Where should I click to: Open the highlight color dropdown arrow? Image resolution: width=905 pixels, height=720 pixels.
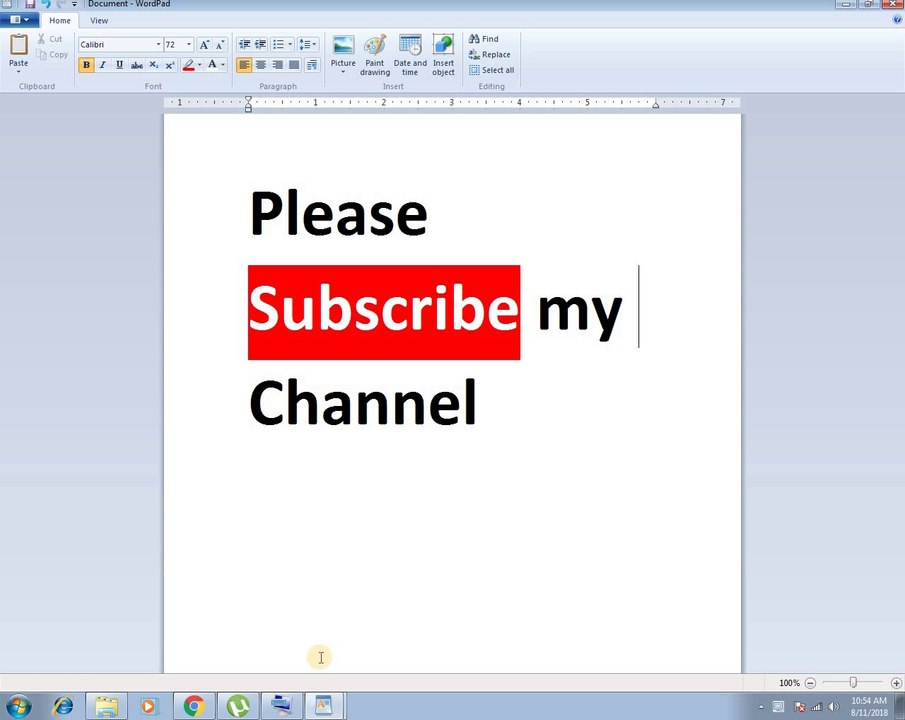tap(200, 65)
